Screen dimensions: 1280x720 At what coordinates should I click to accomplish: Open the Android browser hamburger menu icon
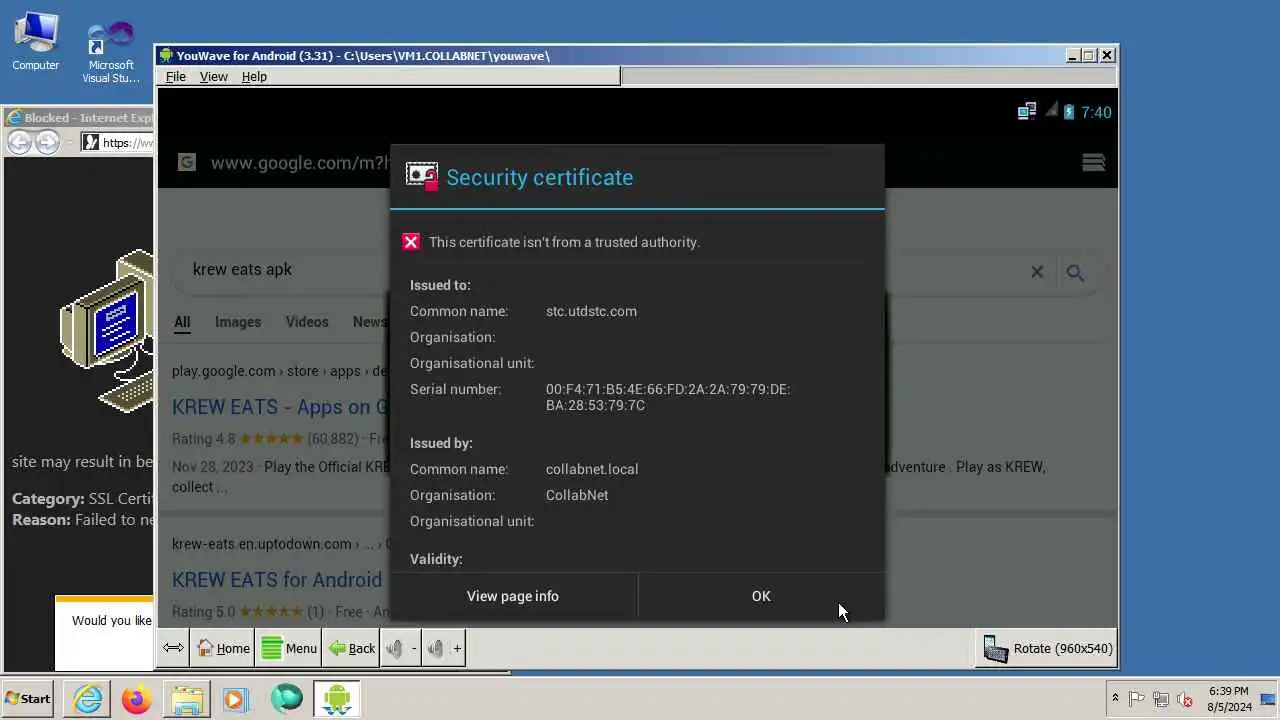click(1093, 162)
